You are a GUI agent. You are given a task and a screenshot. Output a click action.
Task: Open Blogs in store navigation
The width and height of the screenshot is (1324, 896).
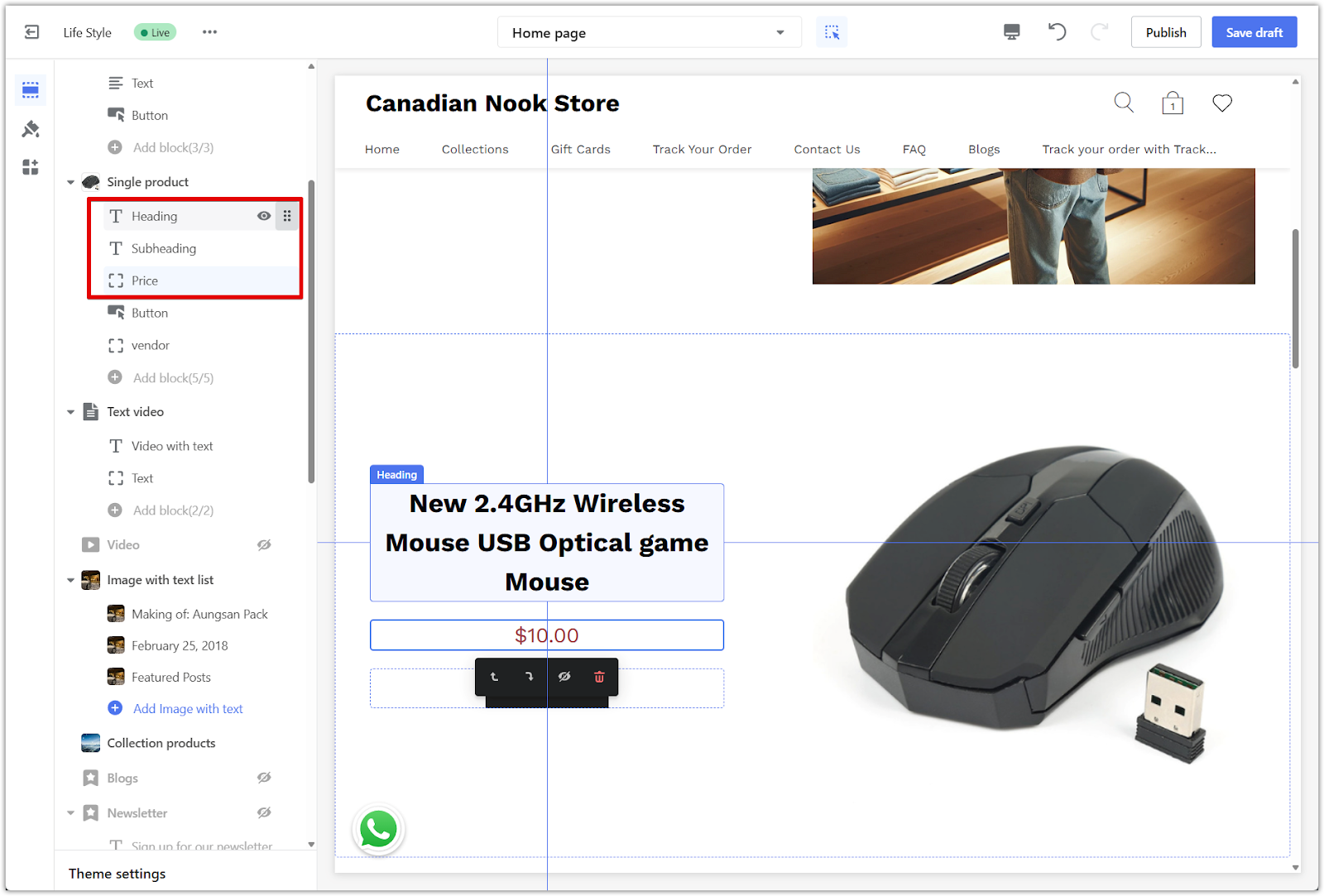[x=984, y=149]
